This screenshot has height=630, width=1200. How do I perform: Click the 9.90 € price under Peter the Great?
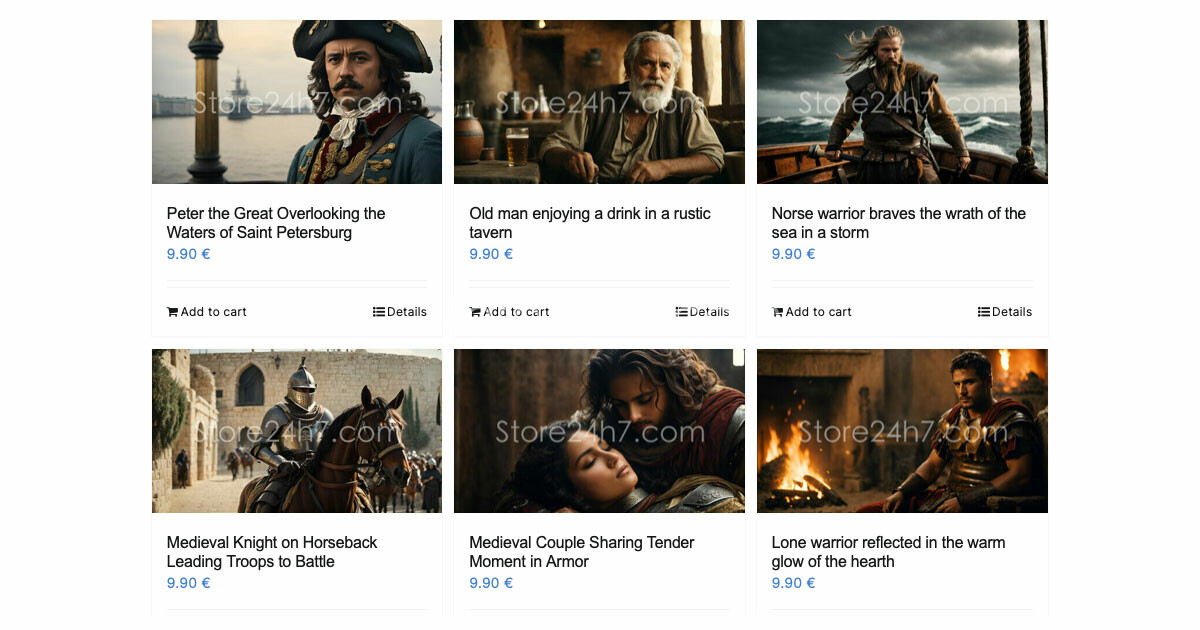[x=188, y=254]
